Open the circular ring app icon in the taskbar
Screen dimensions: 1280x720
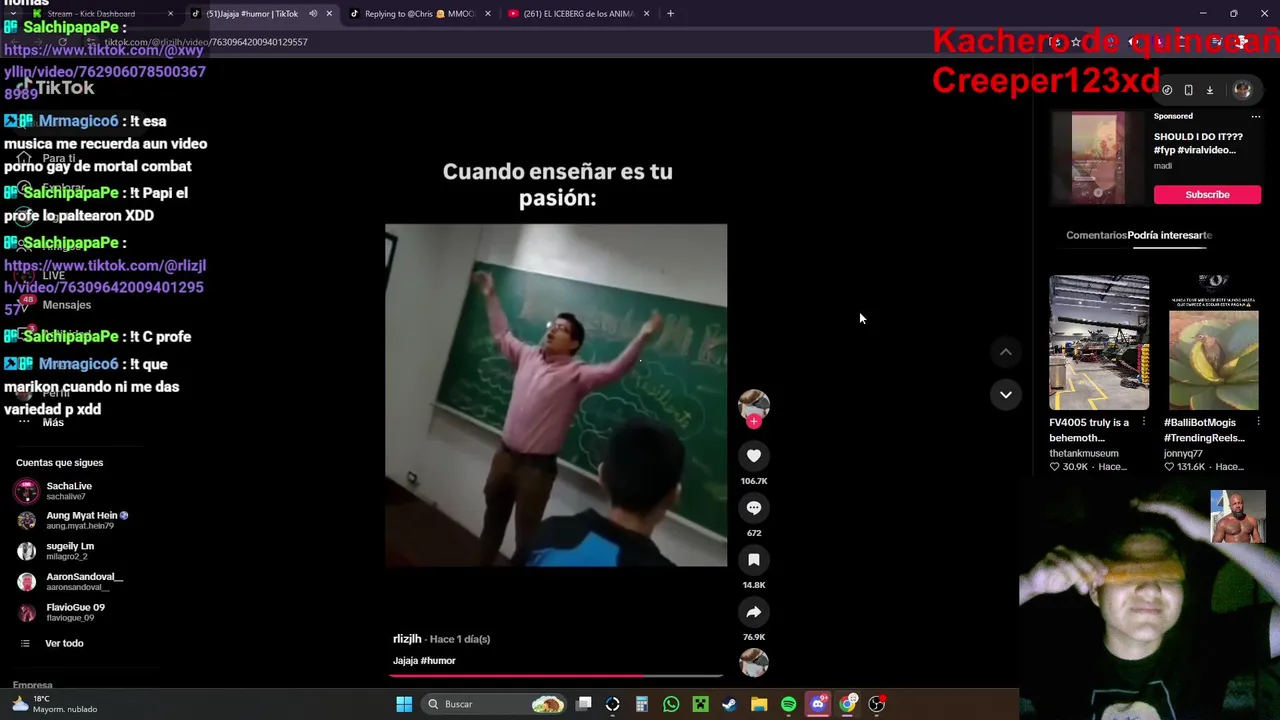tap(613, 704)
